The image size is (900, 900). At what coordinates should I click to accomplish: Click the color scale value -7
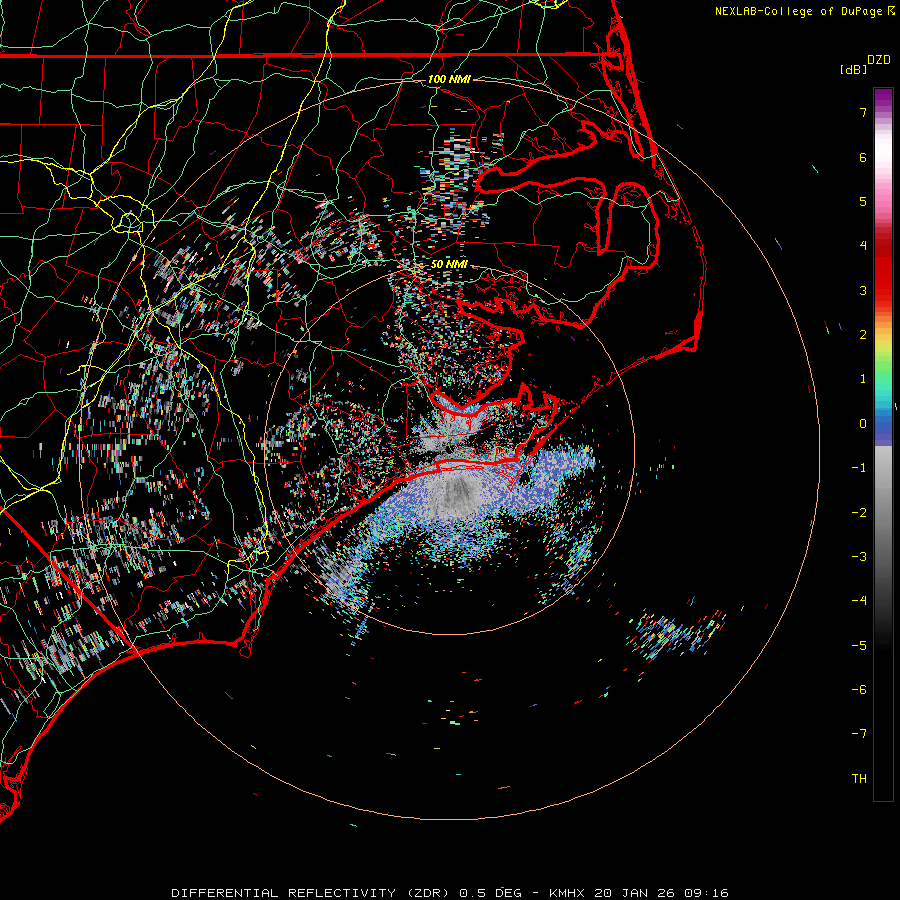pyautogui.click(x=859, y=734)
